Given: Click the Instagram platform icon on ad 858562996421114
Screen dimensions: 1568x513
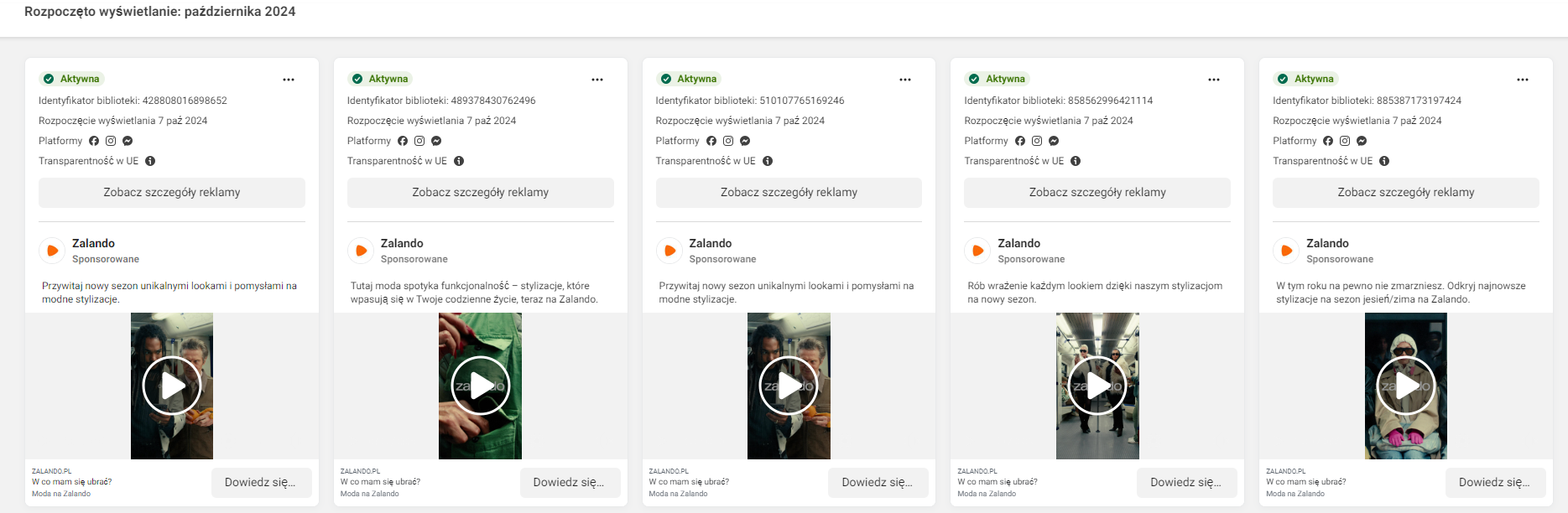Looking at the screenshot, I should click(x=1037, y=141).
